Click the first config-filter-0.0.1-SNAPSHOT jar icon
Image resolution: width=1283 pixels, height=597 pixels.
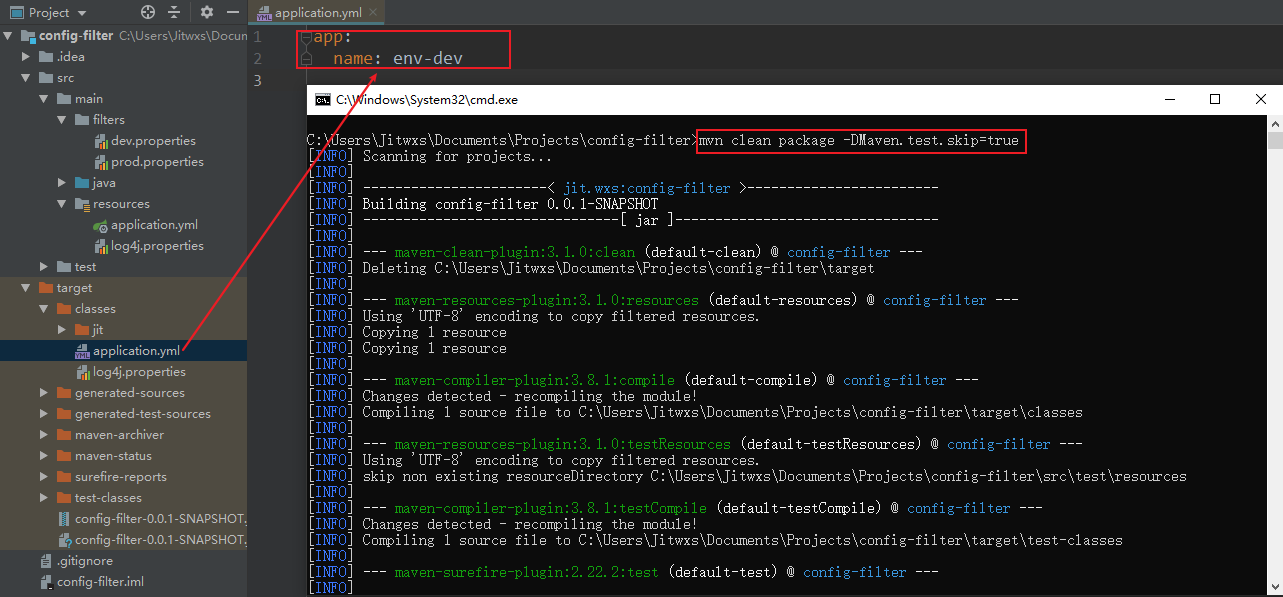click(x=64, y=519)
